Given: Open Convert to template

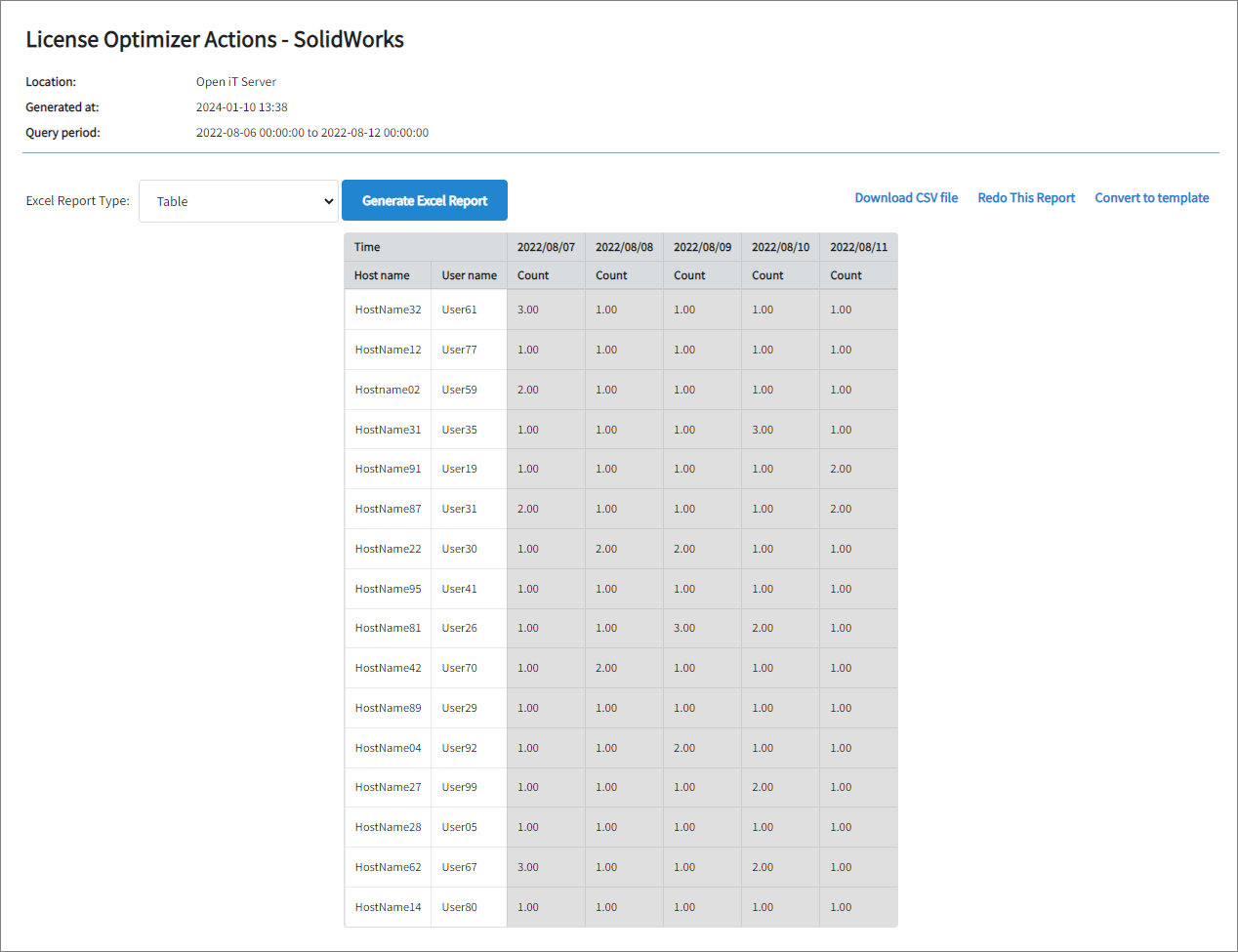Looking at the screenshot, I should click(1152, 197).
